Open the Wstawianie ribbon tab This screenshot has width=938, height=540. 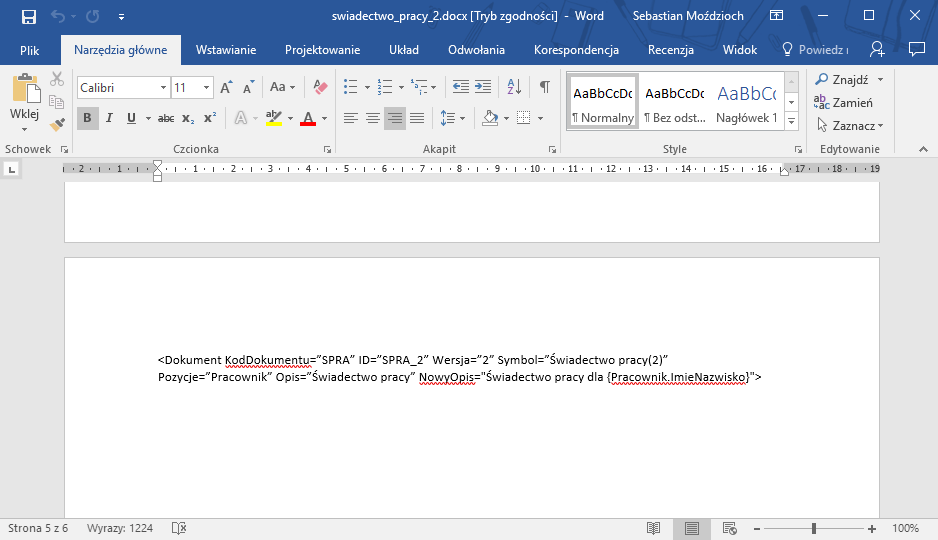pyautogui.click(x=226, y=50)
